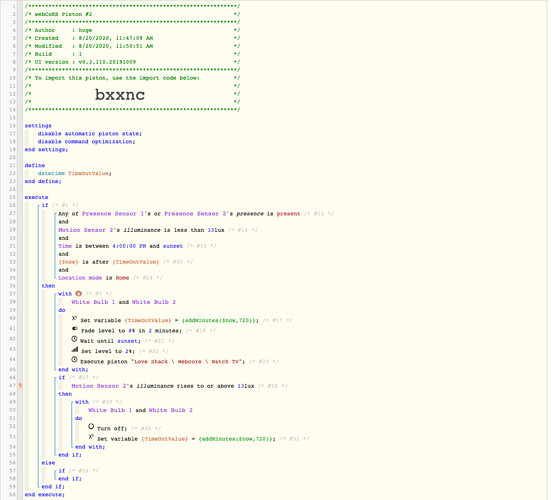Image resolution: width=551 pixels, height=500 pixels.
Task: Click the Motion Sensor 2 illuminance condition
Action: pos(141,230)
